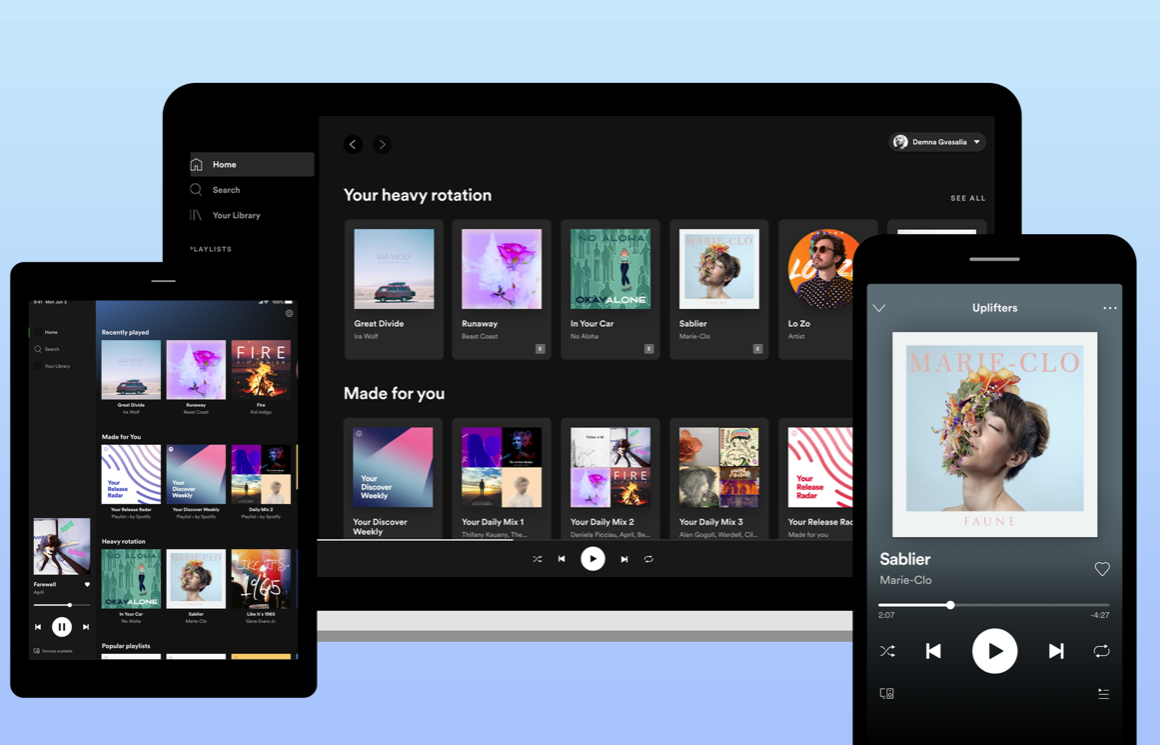
Task: Open Your Release Radar on laptop
Action: tap(816, 479)
